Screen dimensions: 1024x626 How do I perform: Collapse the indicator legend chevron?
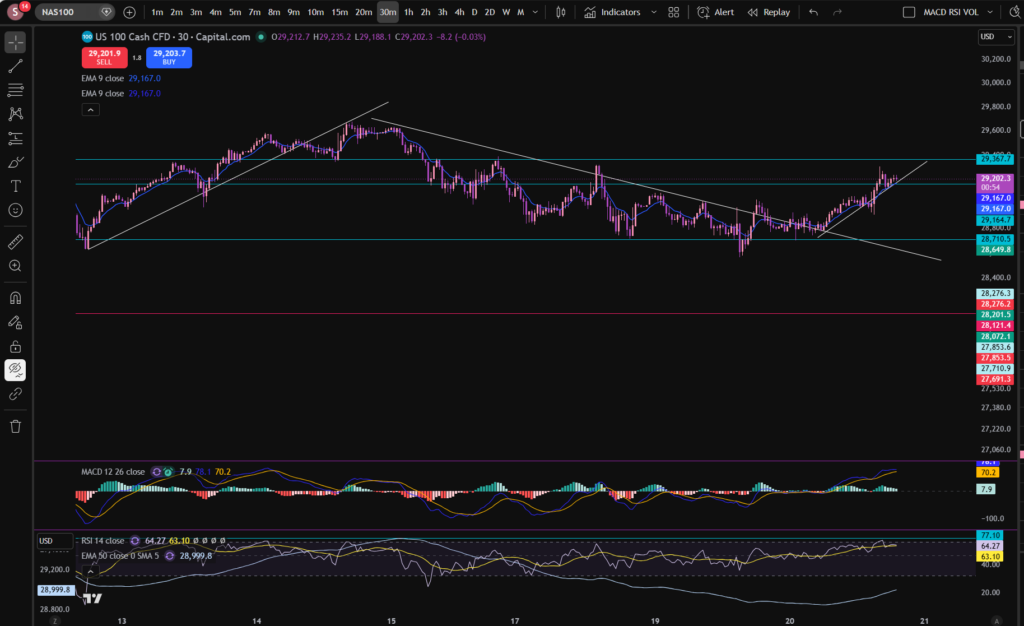click(91, 110)
